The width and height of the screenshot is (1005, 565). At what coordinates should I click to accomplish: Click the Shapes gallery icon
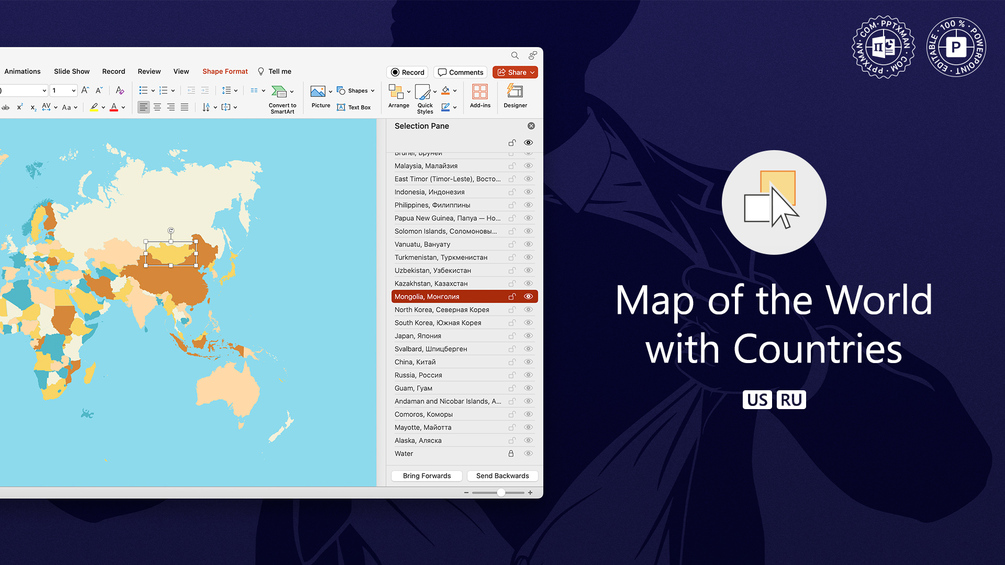(341, 90)
